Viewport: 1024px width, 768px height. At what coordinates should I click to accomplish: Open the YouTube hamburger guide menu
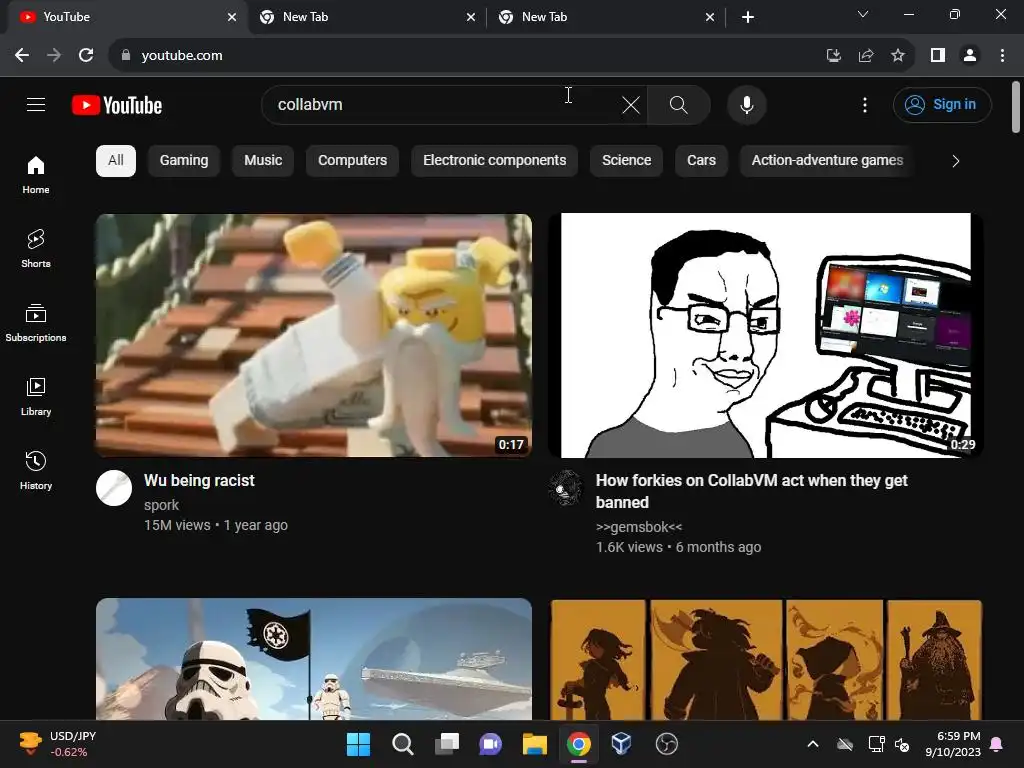coord(36,104)
